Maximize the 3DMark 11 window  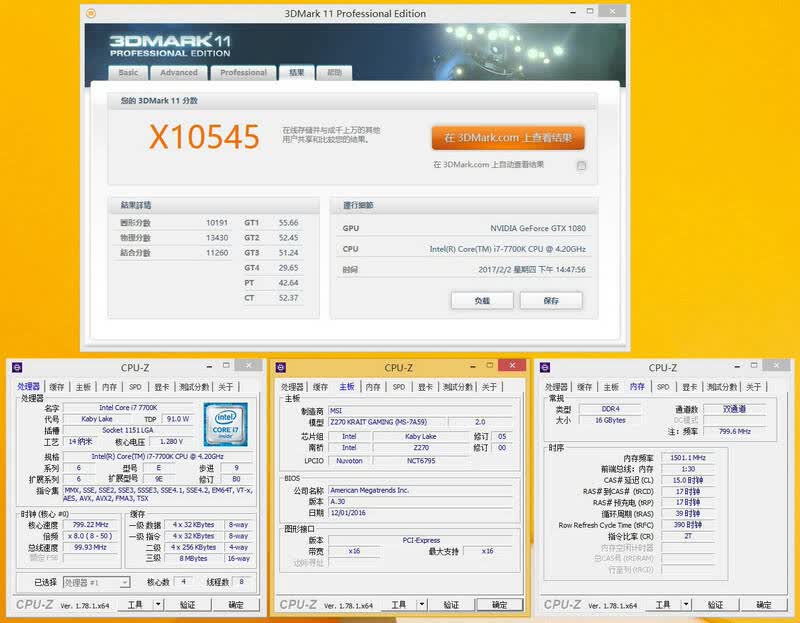[x=590, y=11]
